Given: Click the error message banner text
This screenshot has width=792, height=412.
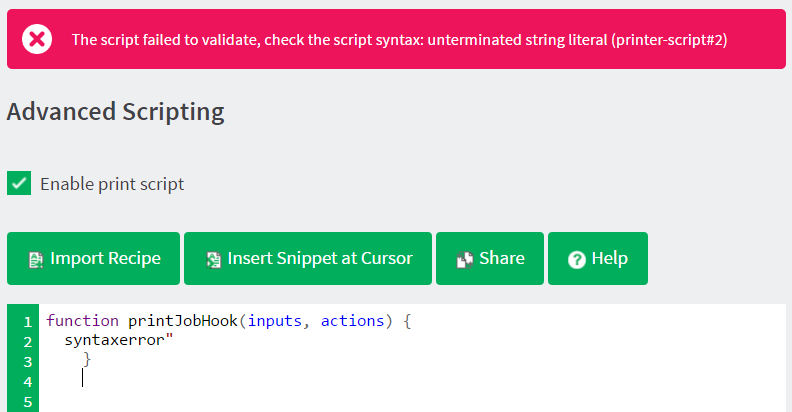Looking at the screenshot, I should coord(399,40).
